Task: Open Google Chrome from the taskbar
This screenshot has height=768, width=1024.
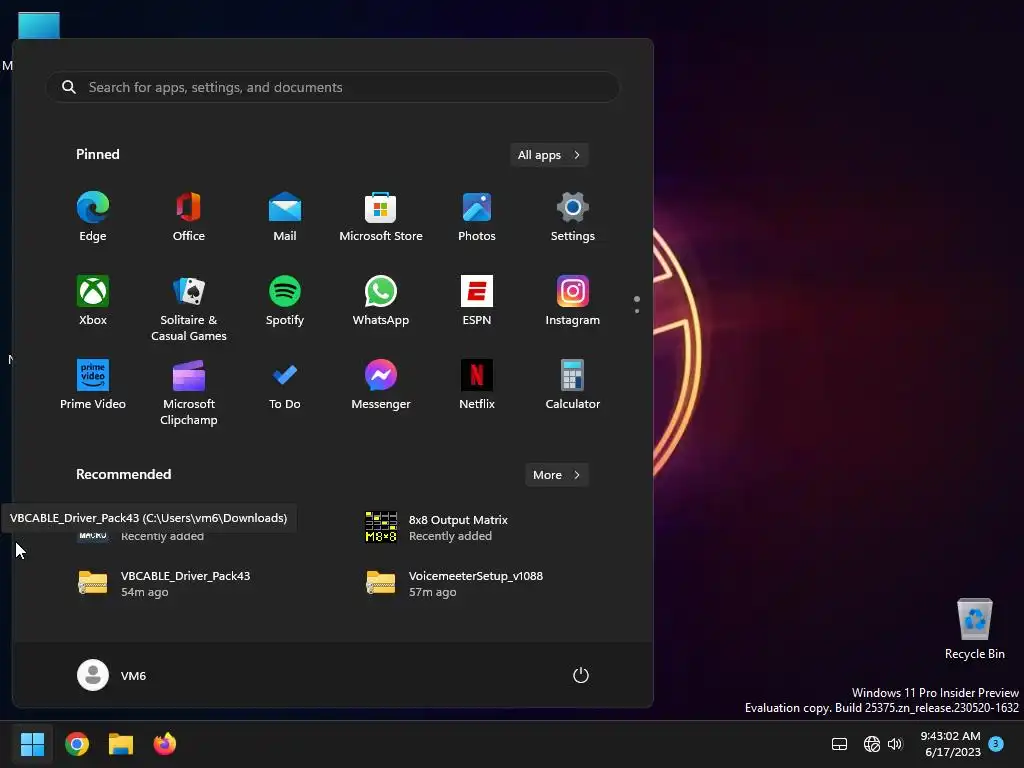Action: point(77,744)
